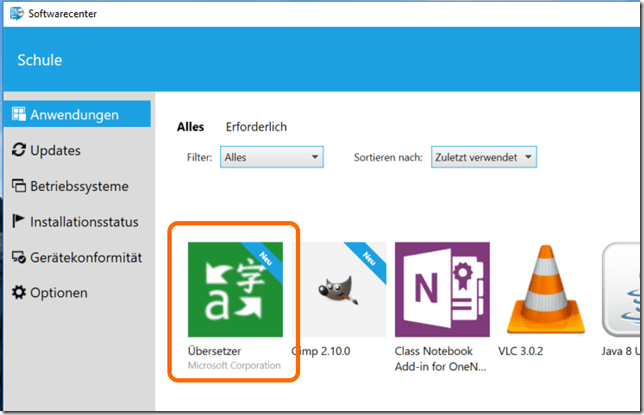
Task: Click the Installationsstatus flag icon
Action: [18, 222]
